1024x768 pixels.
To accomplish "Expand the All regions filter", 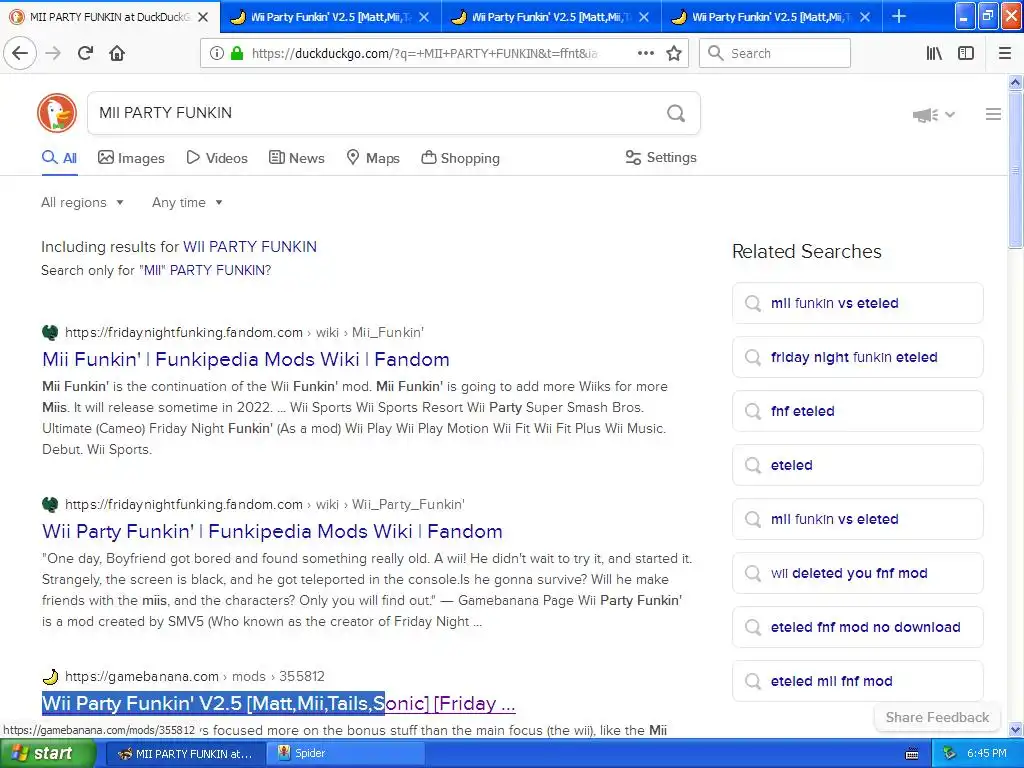I will pos(82,202).
